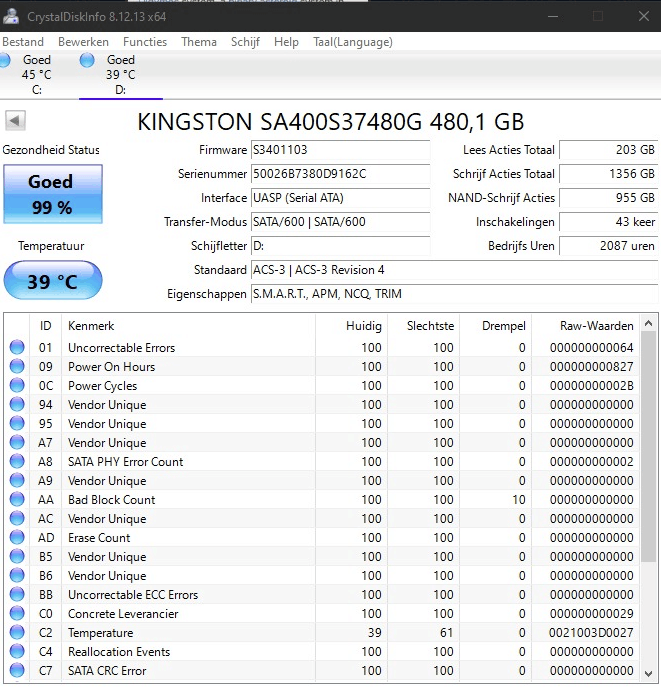Click scrollbar down arrow in attribute list
Image resolution: width=661 pixels, height=687 pixels.
pos(649,673)
